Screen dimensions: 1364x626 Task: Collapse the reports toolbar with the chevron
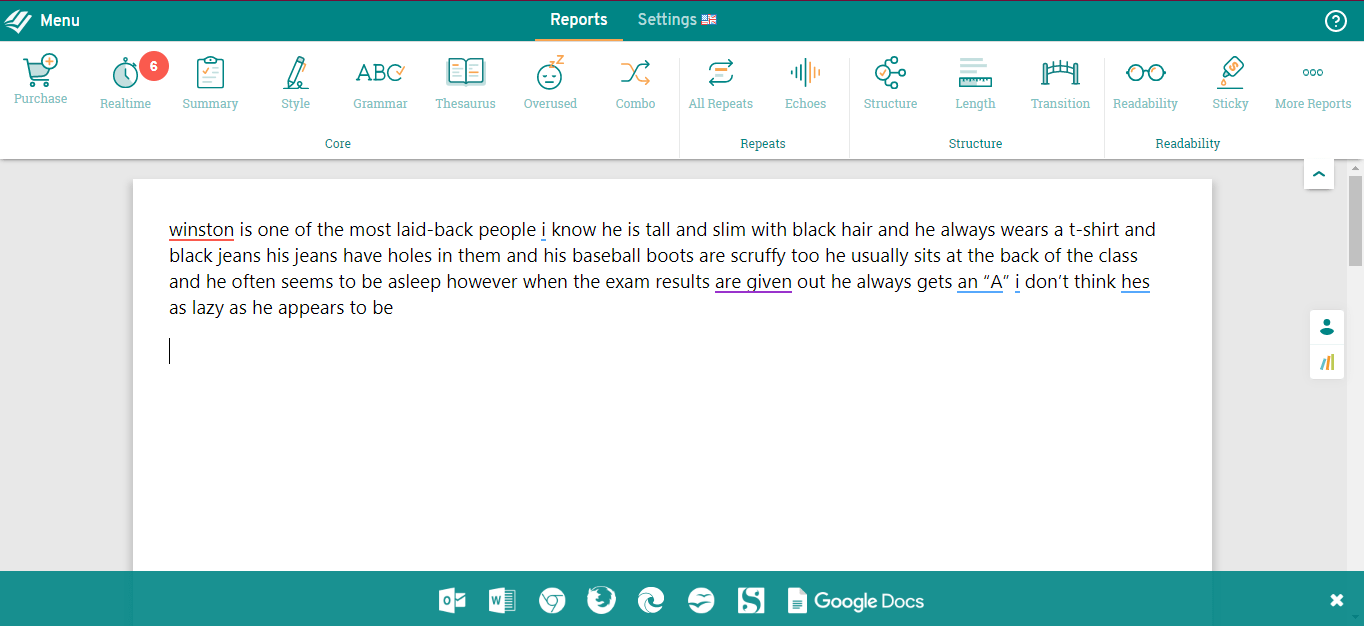tap(1318, 174)
